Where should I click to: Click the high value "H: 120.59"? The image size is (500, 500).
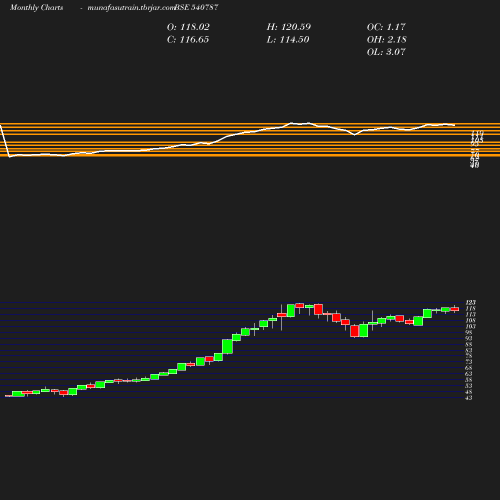(289, 27)
